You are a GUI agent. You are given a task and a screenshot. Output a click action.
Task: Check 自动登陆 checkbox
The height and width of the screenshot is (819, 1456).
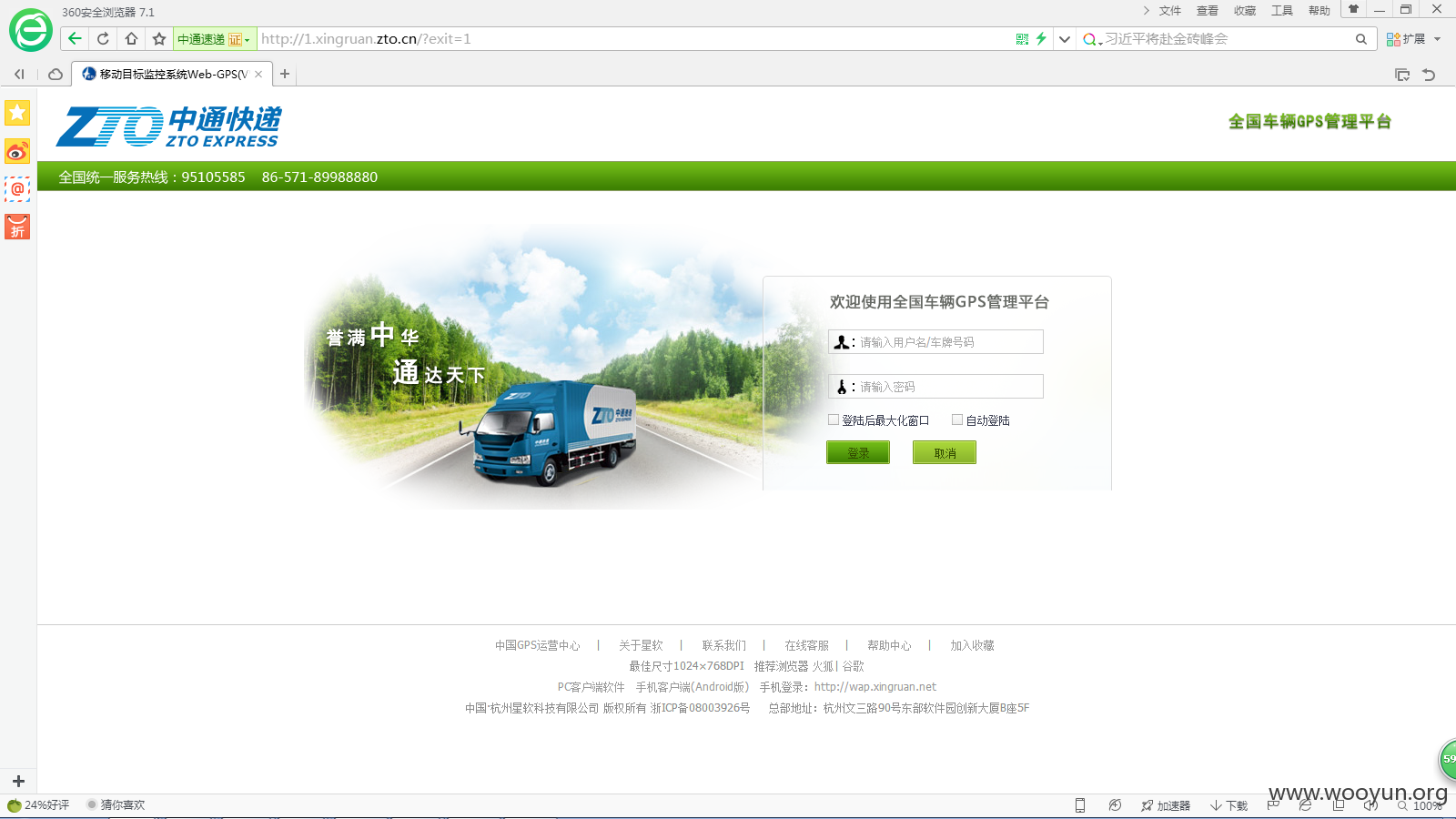pyautogui.click(x=957, y=420)
